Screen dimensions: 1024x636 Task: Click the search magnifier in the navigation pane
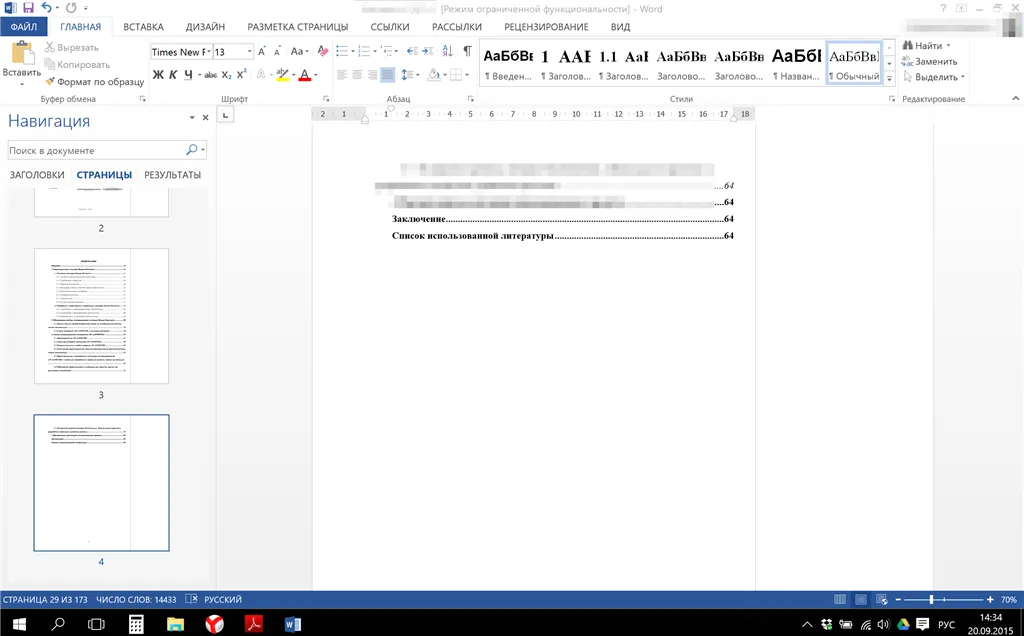point(191,150)
